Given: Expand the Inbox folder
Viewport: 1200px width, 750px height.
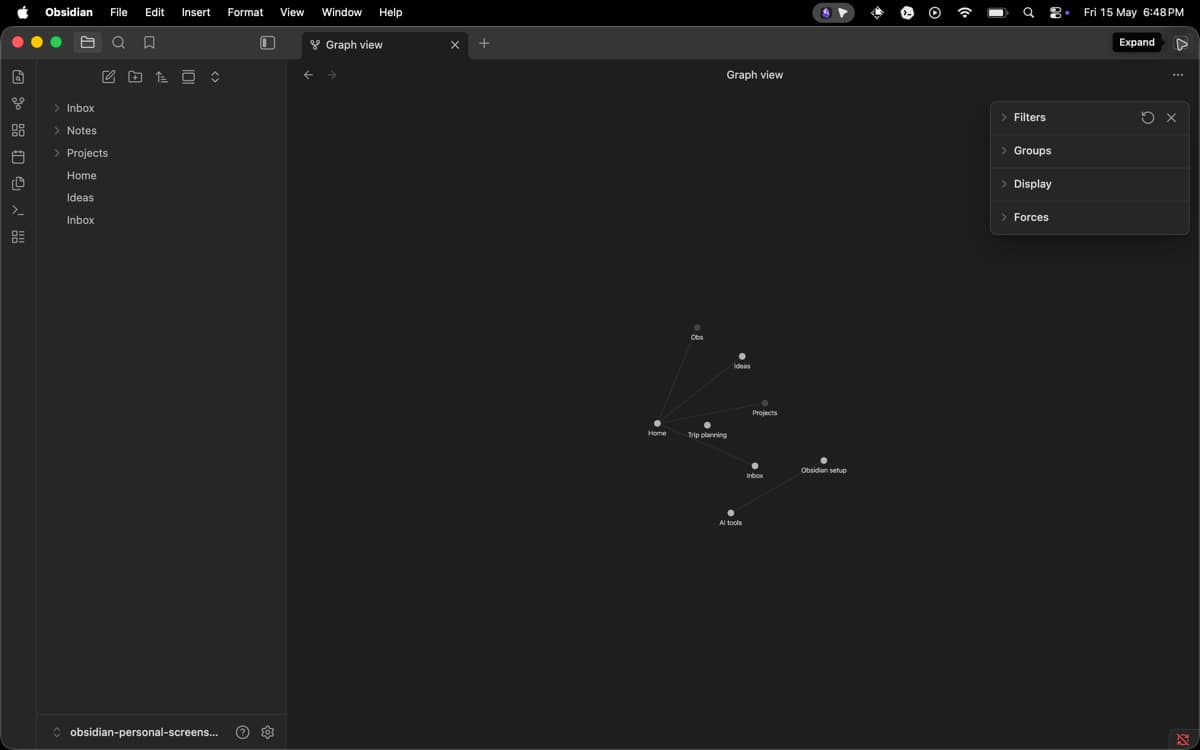Looking at the screenshot, I should click(57, 108).
